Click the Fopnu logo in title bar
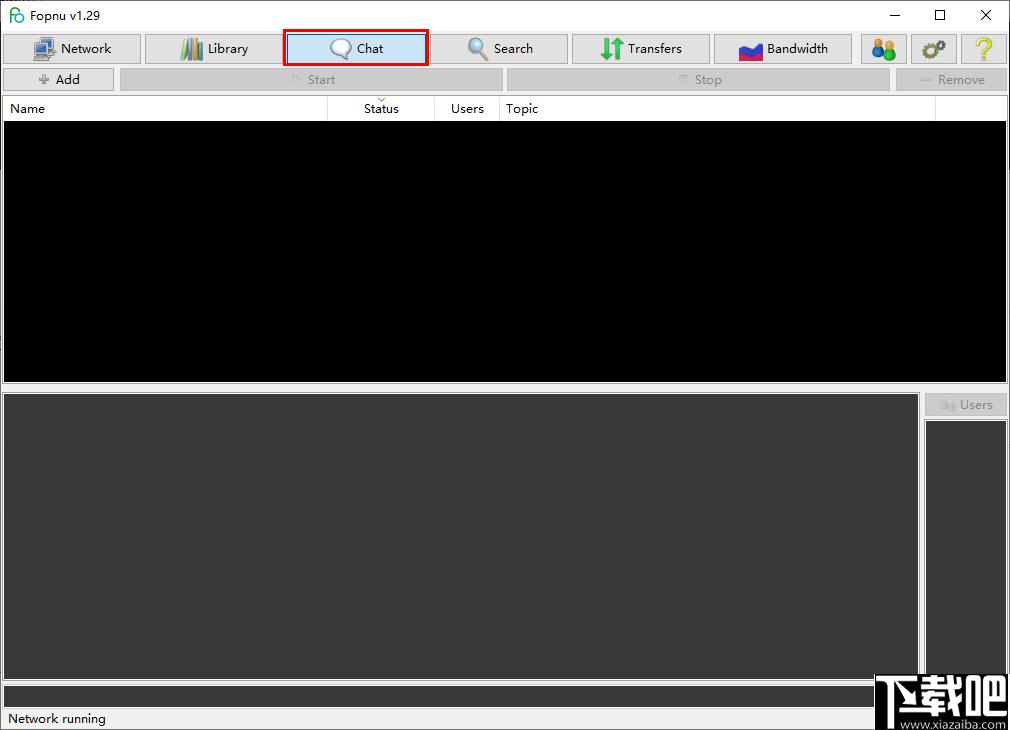Screen dimensions: 1010x730 (x=16, y=15)
